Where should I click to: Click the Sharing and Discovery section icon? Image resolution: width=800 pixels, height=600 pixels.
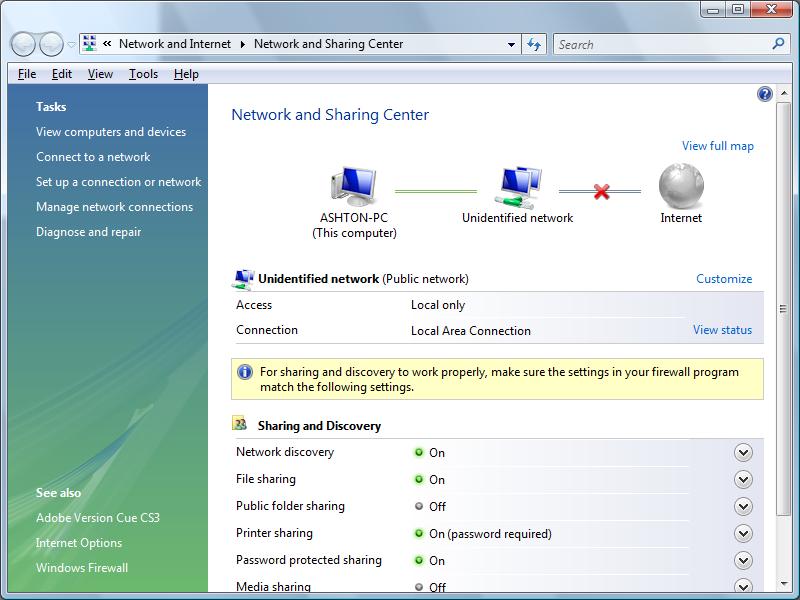click(x=240, y=423)
